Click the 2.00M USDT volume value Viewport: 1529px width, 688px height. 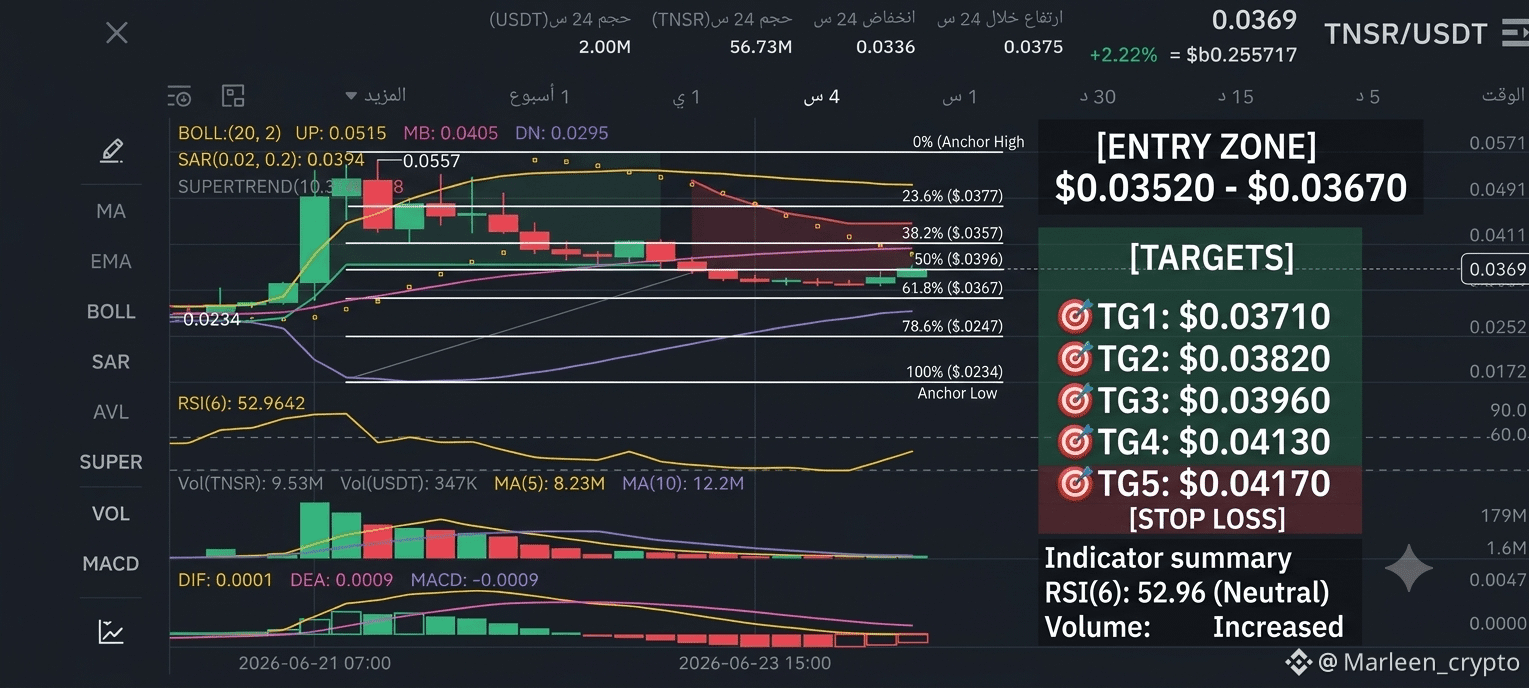[604, 47]
